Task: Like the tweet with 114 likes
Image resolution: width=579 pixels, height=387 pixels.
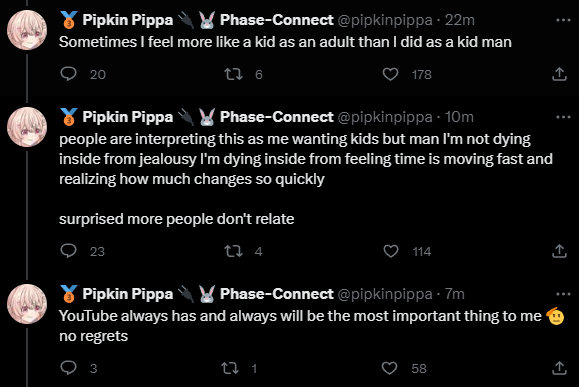Action: 391,251
